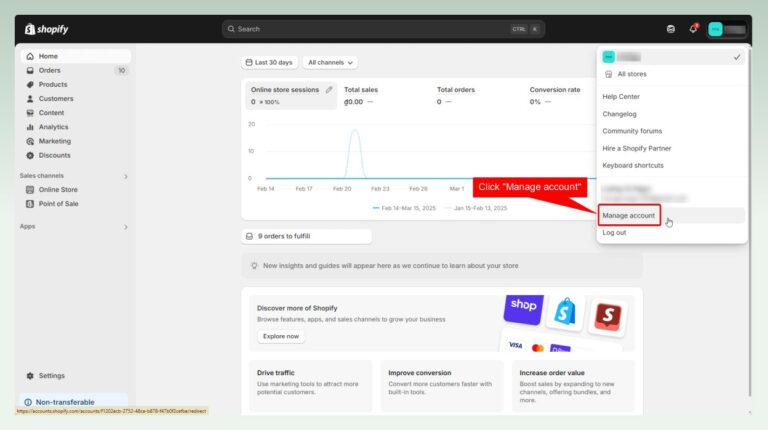The width and height of the screenshot is (768, 430).
Task: Open Marketing page
Action: pos(76,142)
